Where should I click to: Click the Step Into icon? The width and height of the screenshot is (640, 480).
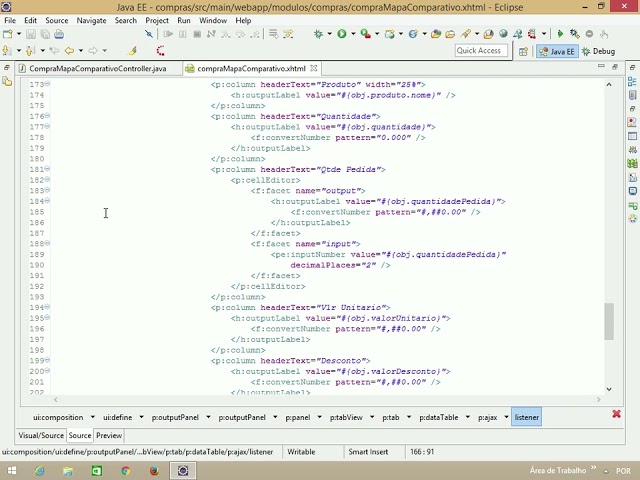pyautogui.click(x=226, y=34)
